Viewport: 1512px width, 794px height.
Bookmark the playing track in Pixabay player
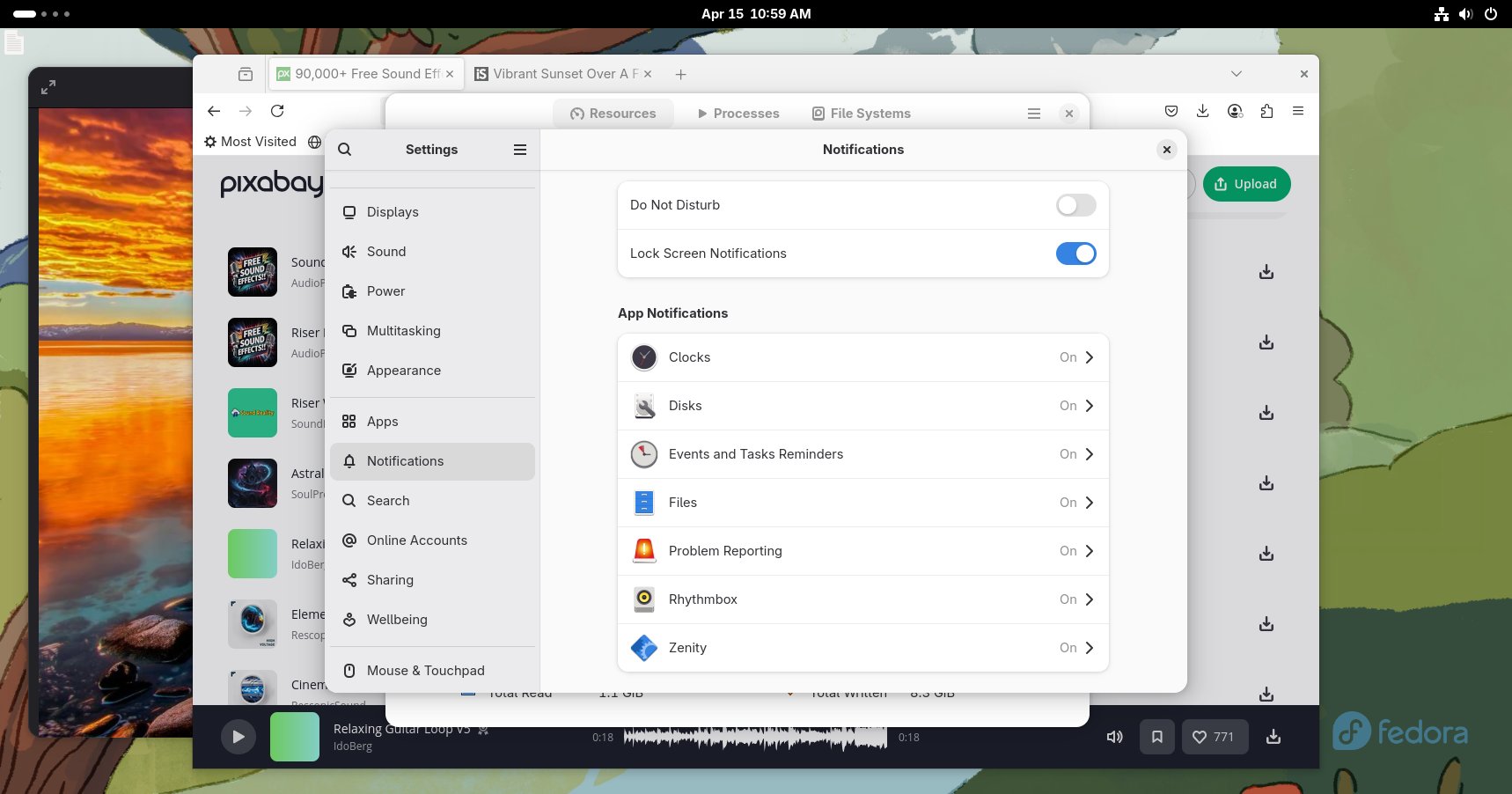point(1157,737)
